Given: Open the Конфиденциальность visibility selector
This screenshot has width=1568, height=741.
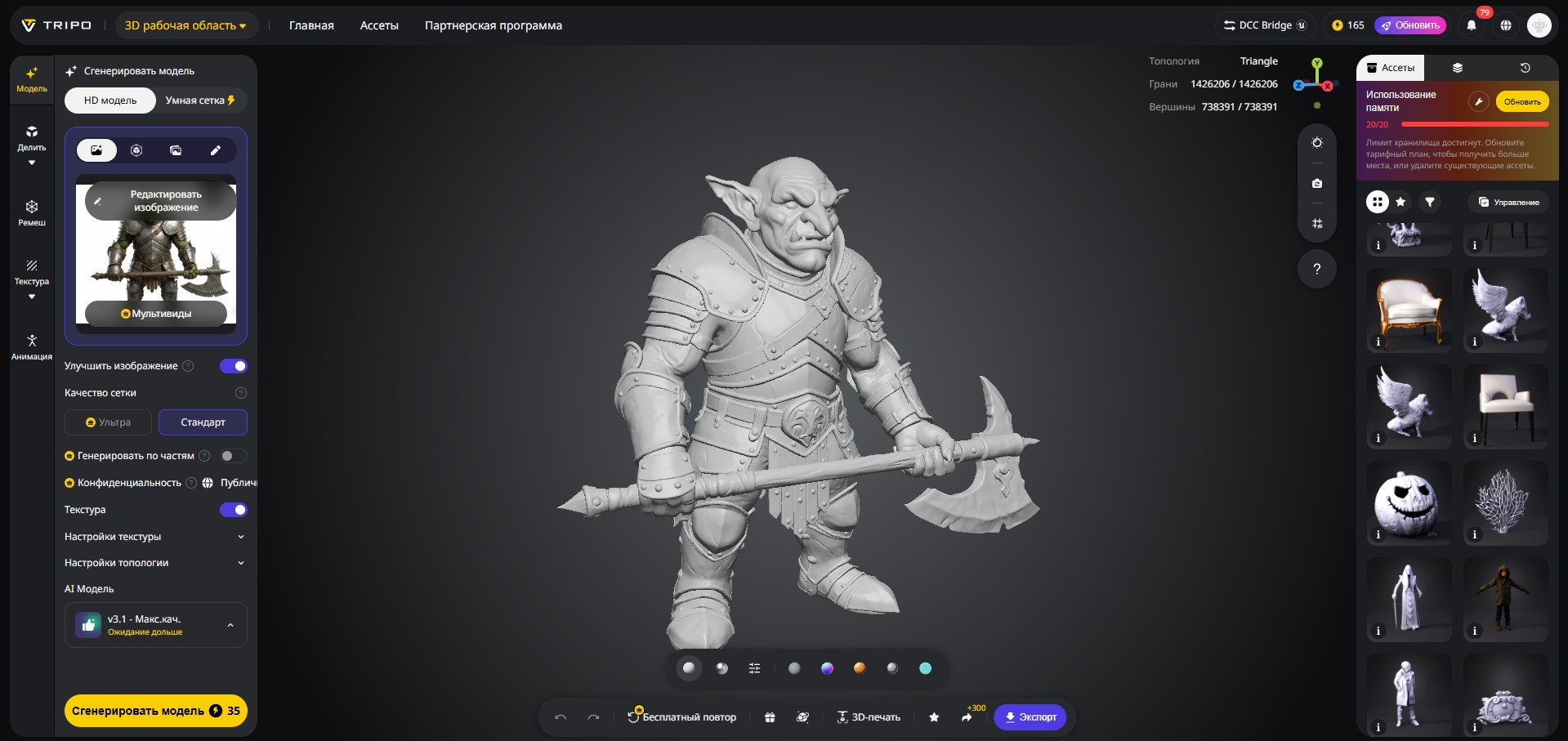Looking at the screenshot, I should [x=230, y=483].
